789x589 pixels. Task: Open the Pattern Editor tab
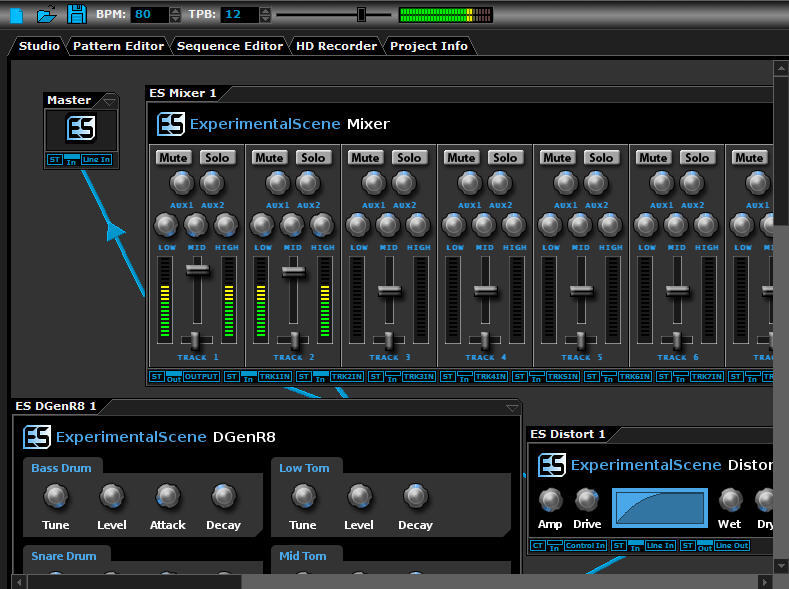pos(118,46)
